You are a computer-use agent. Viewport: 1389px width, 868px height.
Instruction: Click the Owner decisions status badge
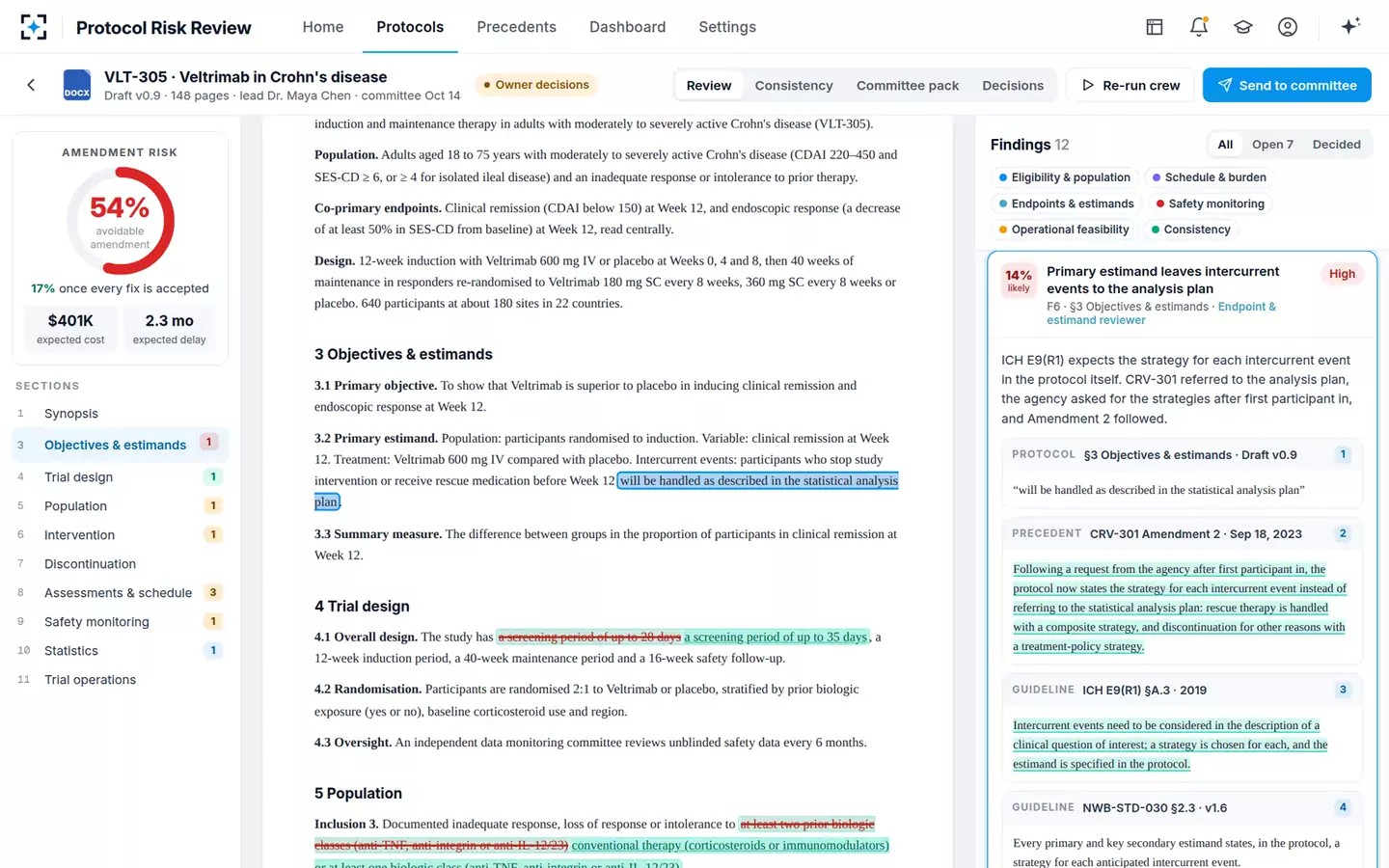[x=536, y=85]
